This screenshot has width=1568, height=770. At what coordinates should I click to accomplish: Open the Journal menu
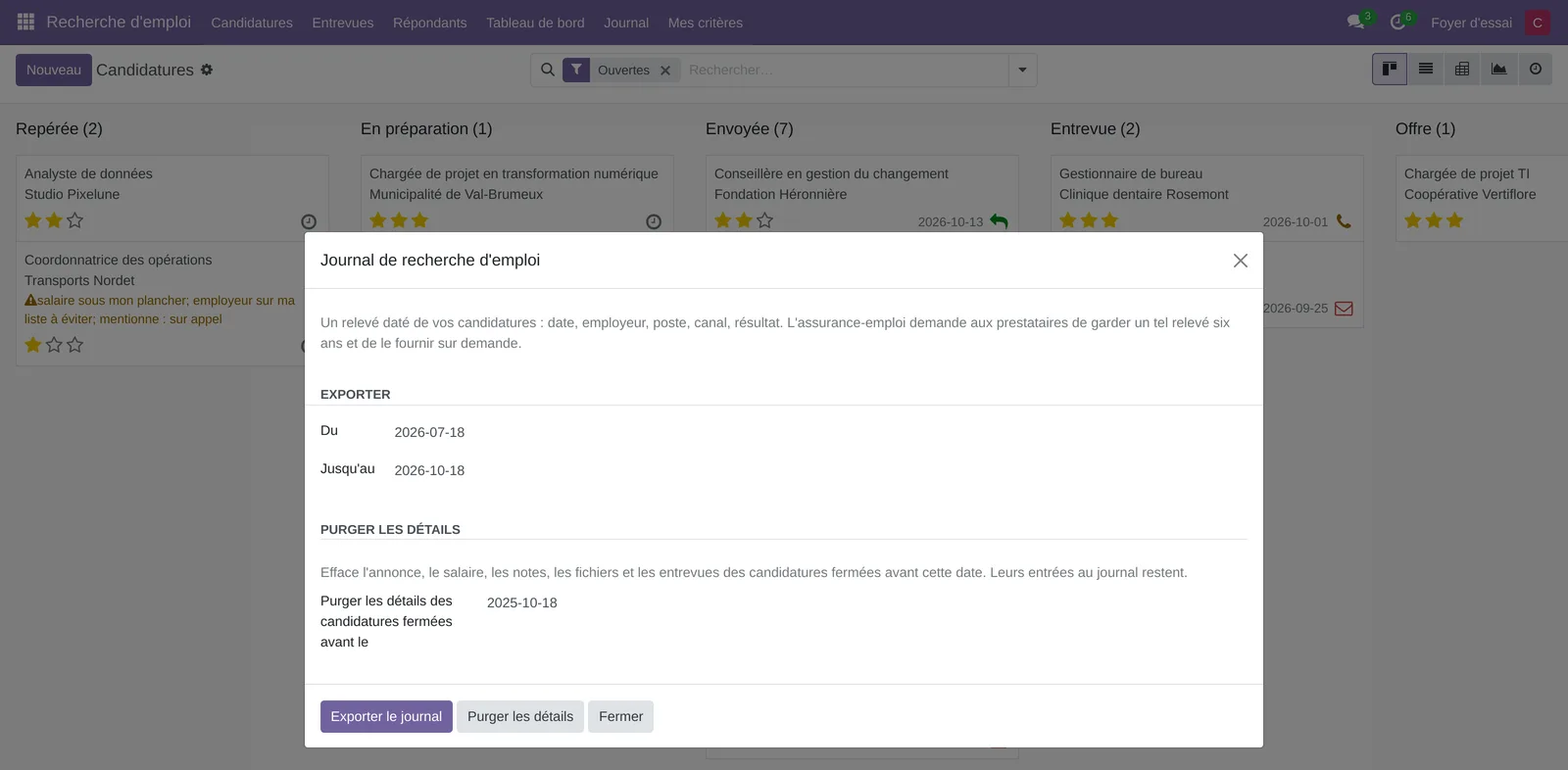click(x=626, y=23)
